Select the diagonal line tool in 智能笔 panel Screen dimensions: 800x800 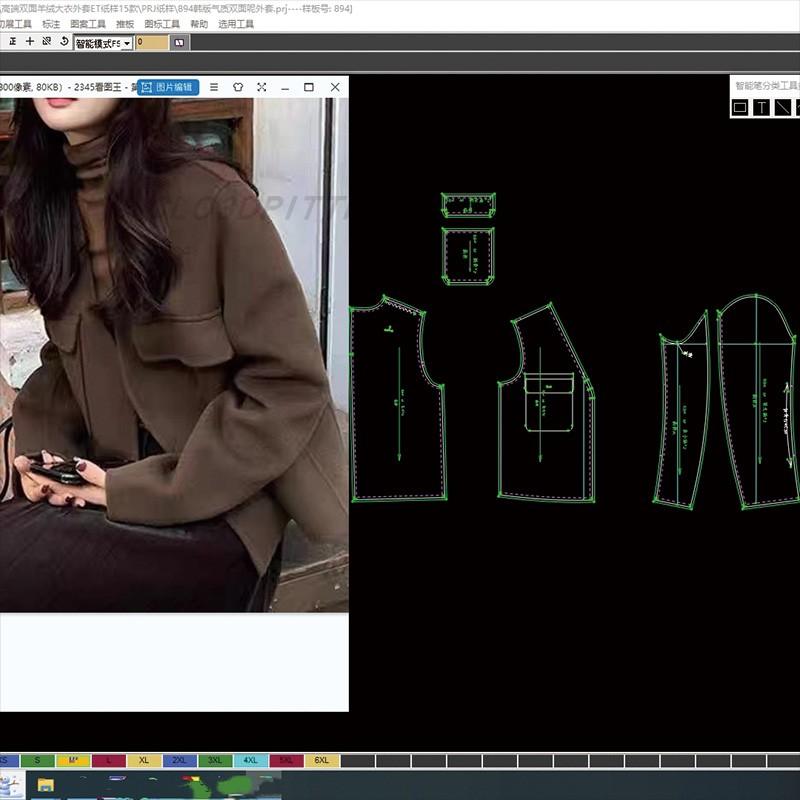tap(782, 107)
